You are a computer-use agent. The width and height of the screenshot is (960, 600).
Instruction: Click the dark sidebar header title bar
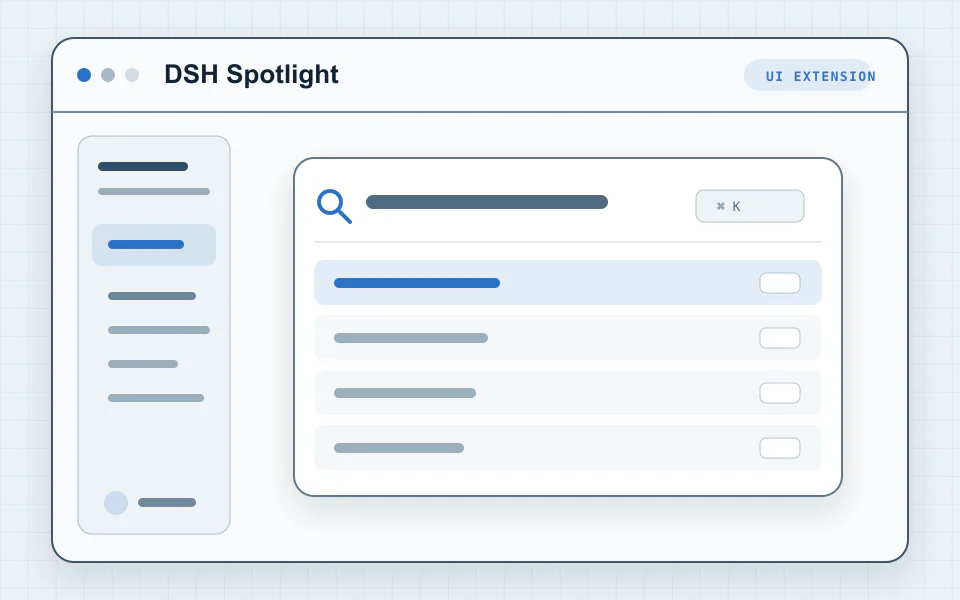point(143,167)
